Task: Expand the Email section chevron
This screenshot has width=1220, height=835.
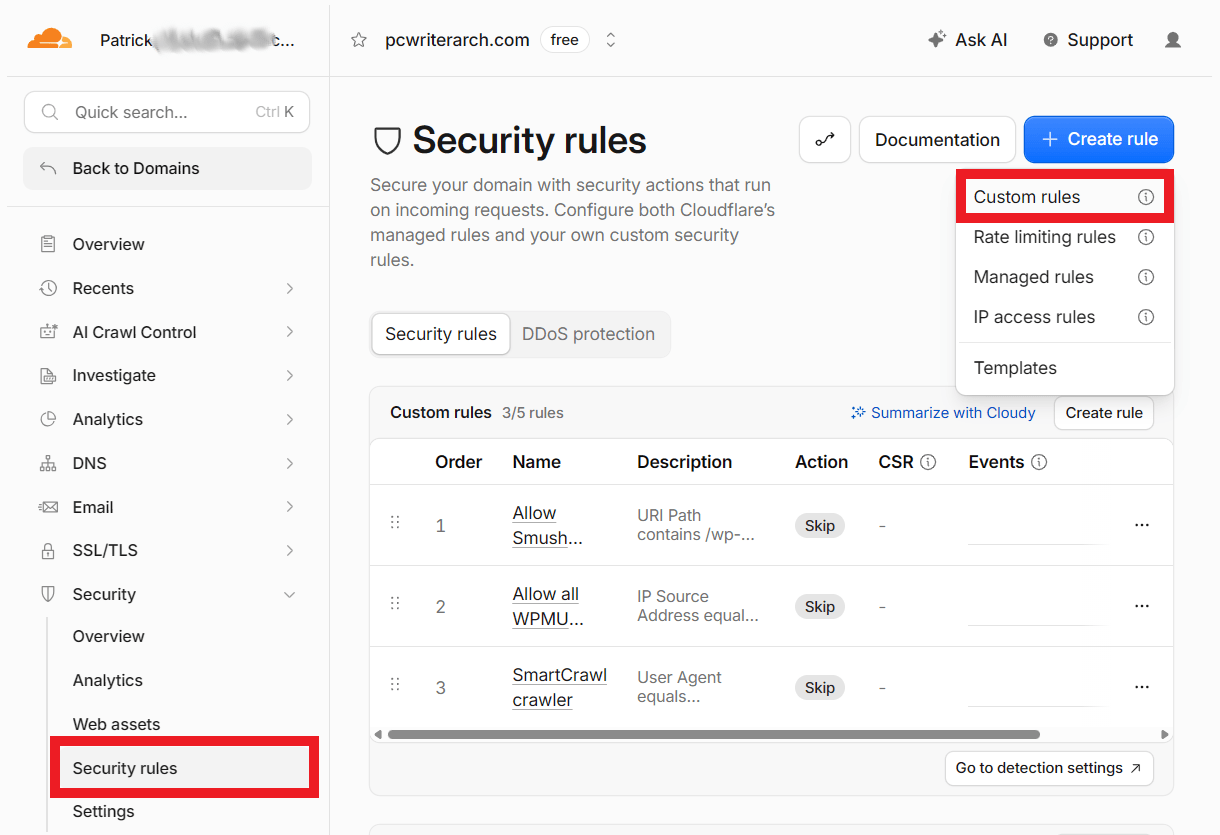Action: click(x=290, y=507)
